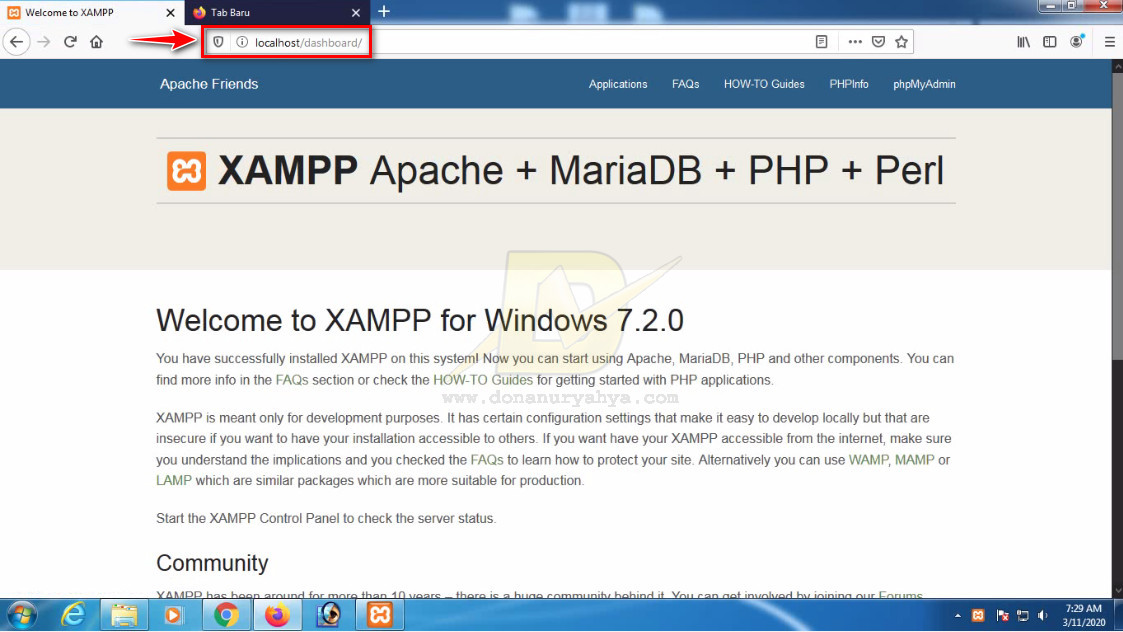Open Applications in navigation bar

pyautogui.click(x=618, y=84)
